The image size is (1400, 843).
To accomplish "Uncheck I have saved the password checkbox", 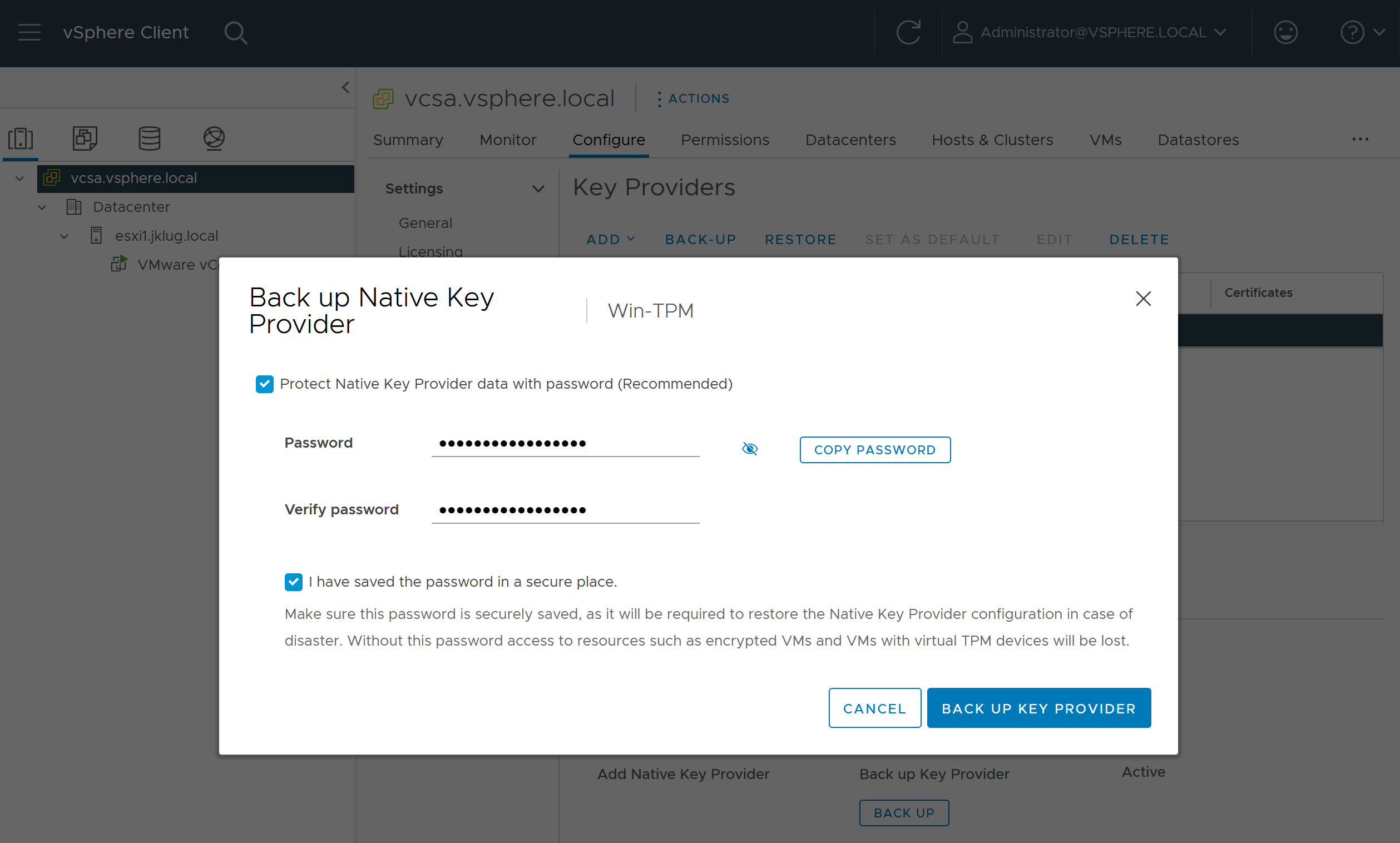I will [x=293, y=582].
